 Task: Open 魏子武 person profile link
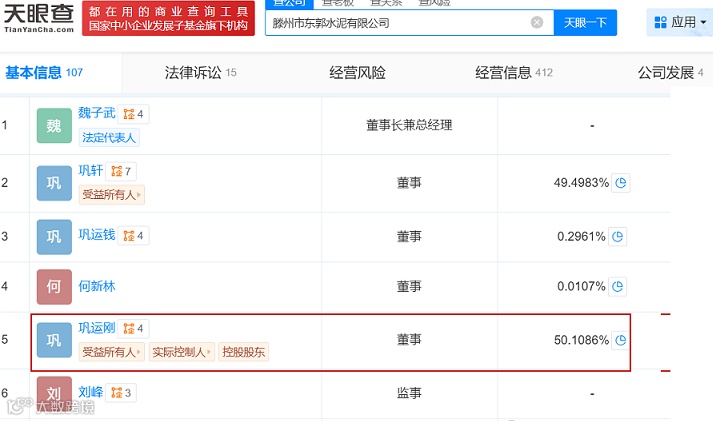pyautogui.click(x=96, y=113)
